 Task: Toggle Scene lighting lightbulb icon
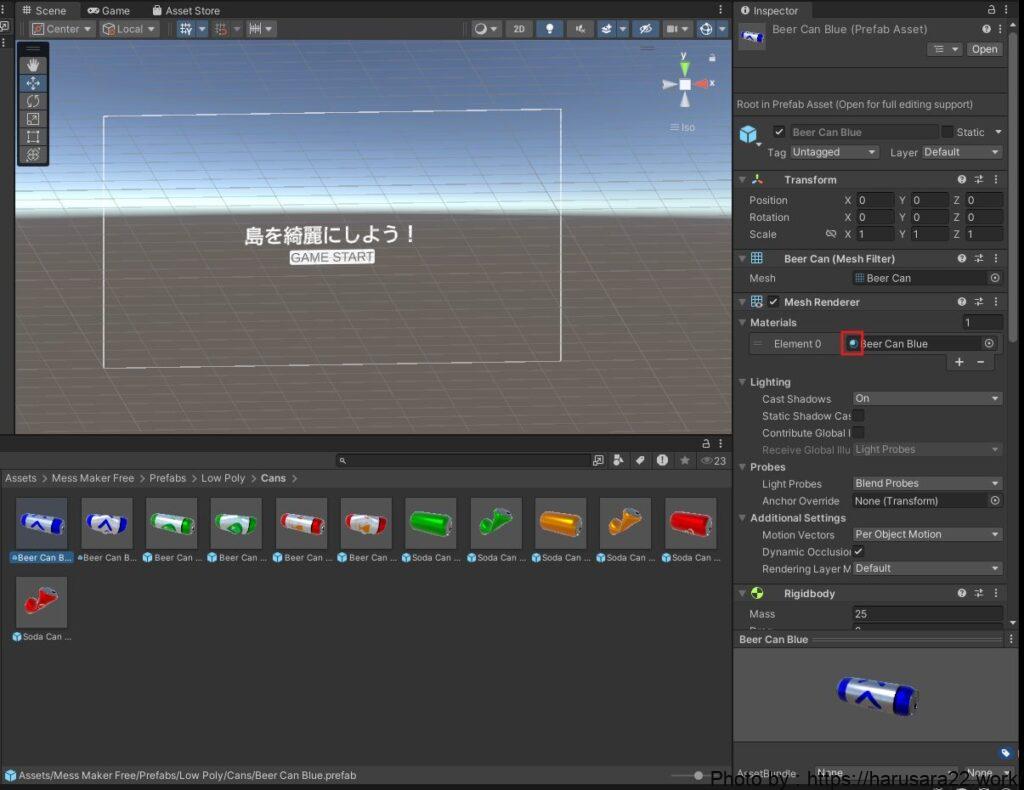pos(549,29)
